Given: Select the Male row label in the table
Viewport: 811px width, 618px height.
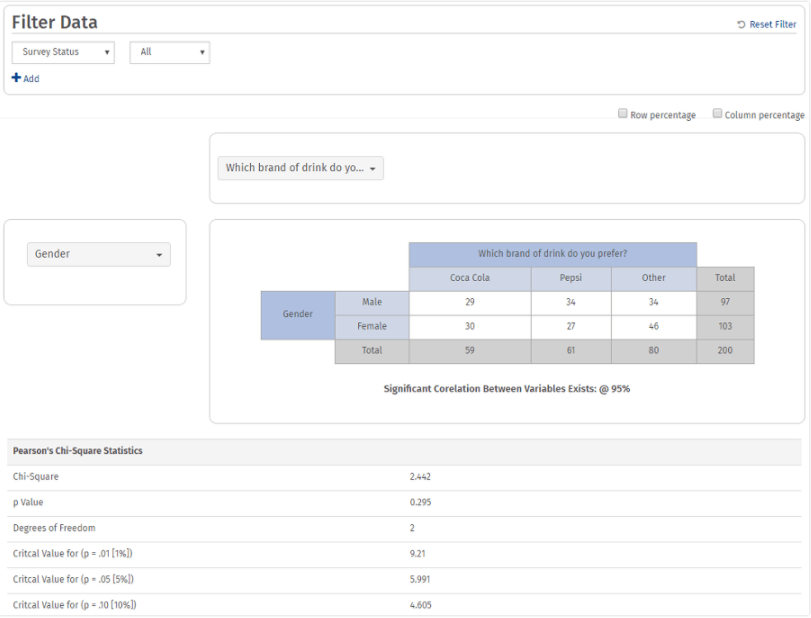Looking at the screenshot, I should (x=372, y=302).
